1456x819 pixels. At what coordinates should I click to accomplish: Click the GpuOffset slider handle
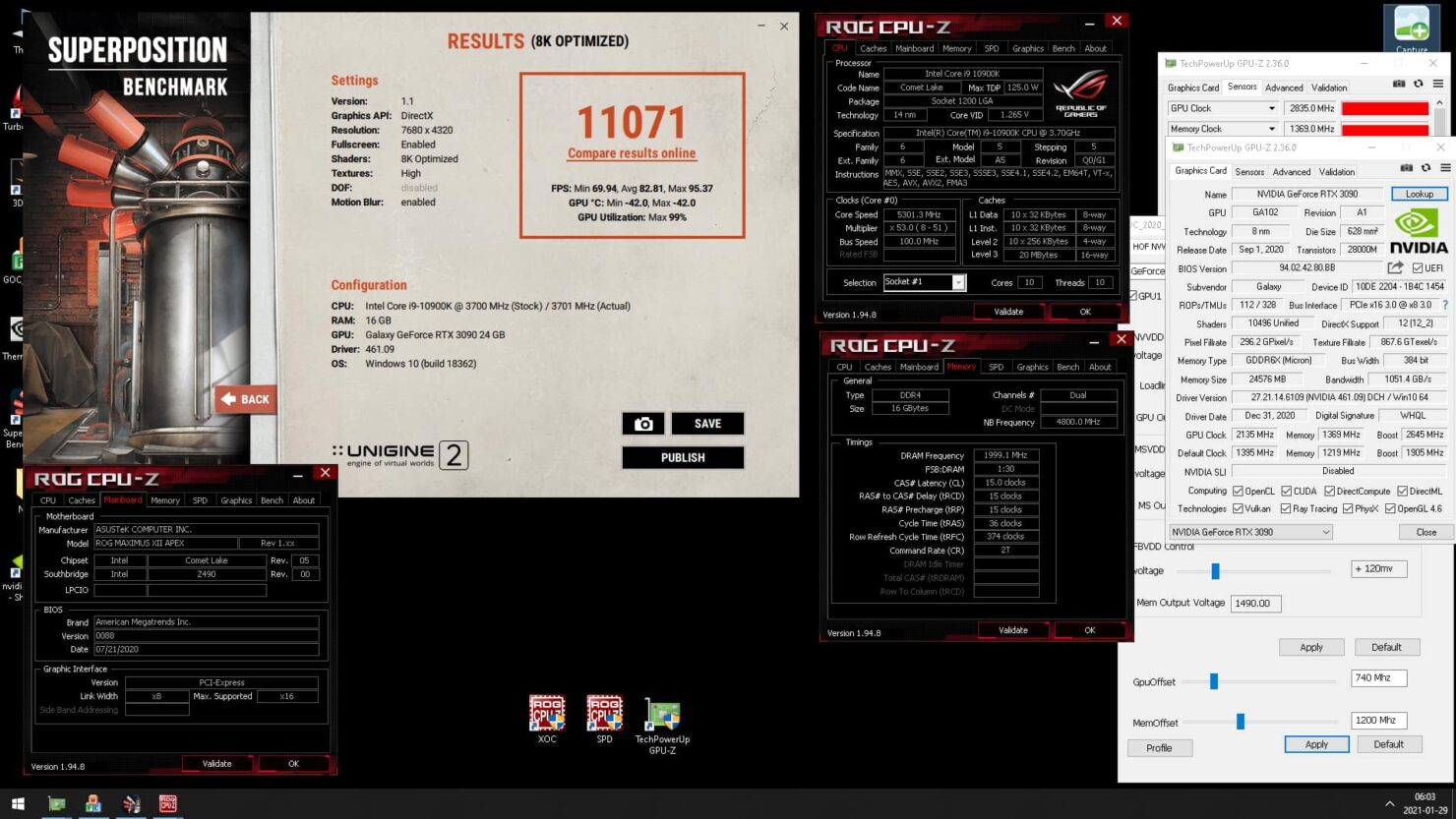click(1214, 681)
